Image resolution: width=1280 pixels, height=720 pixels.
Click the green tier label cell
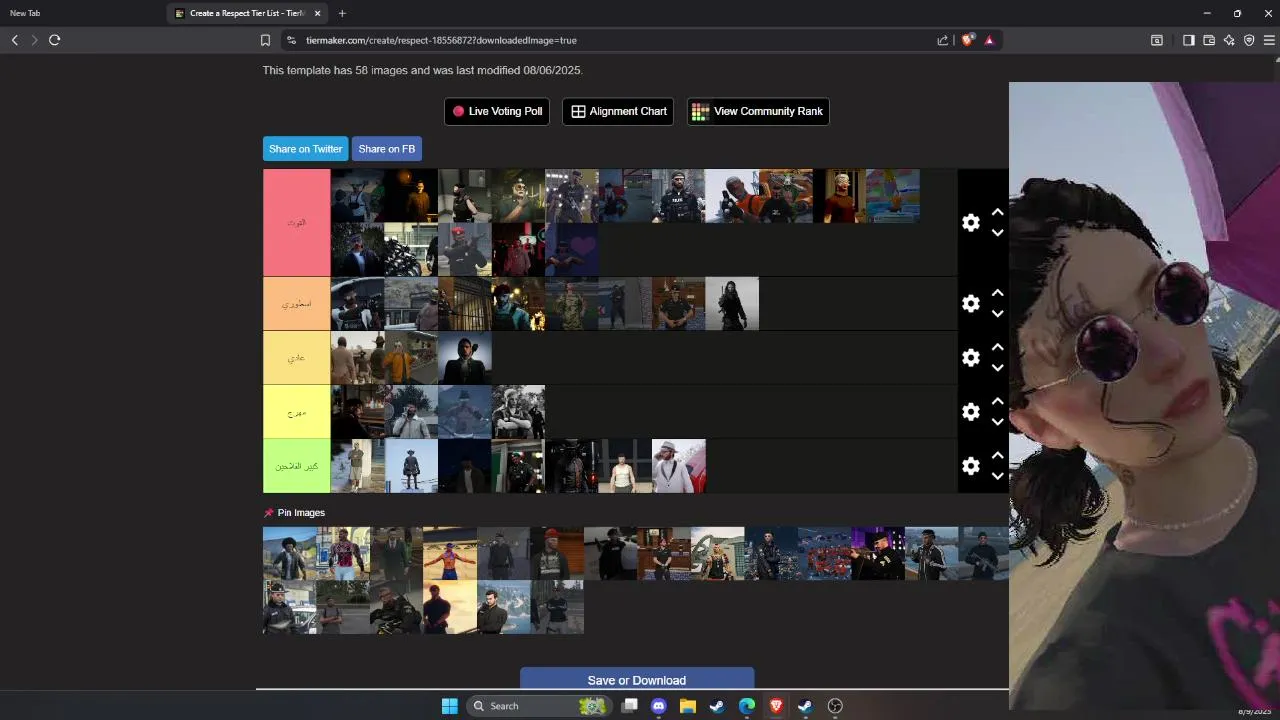tap(296, 465)
